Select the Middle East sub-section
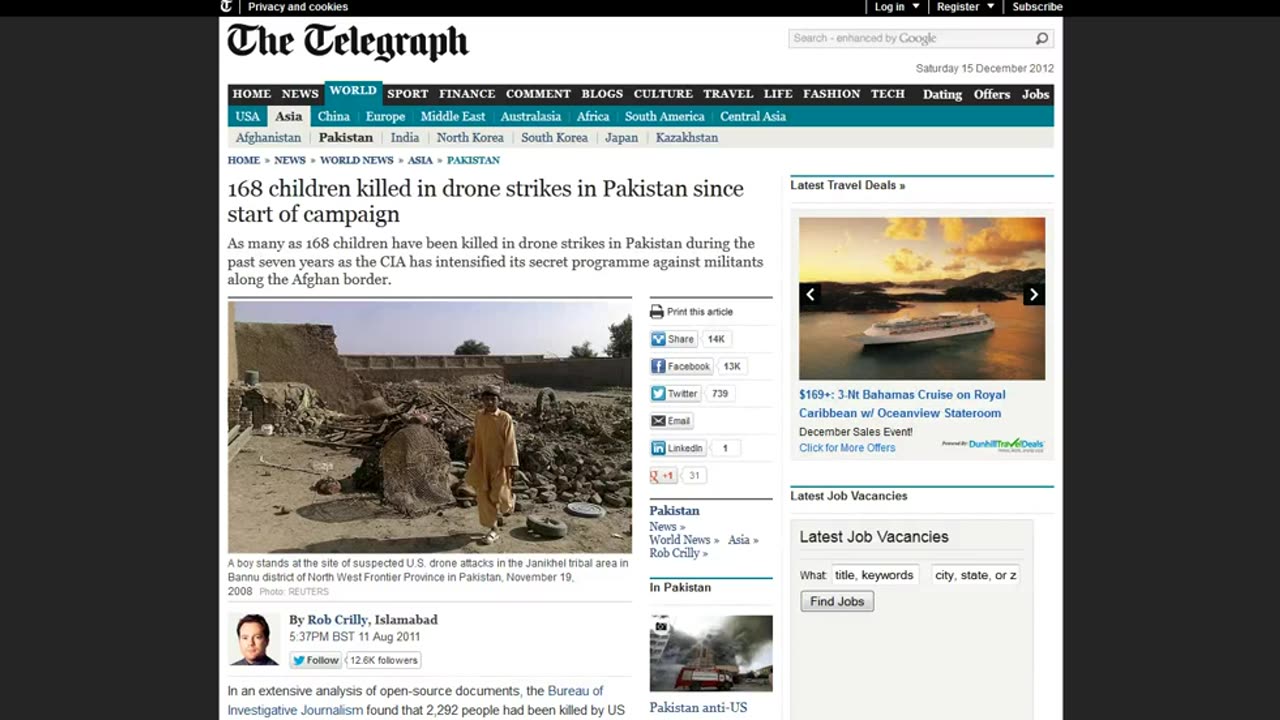 click(454, 116)
